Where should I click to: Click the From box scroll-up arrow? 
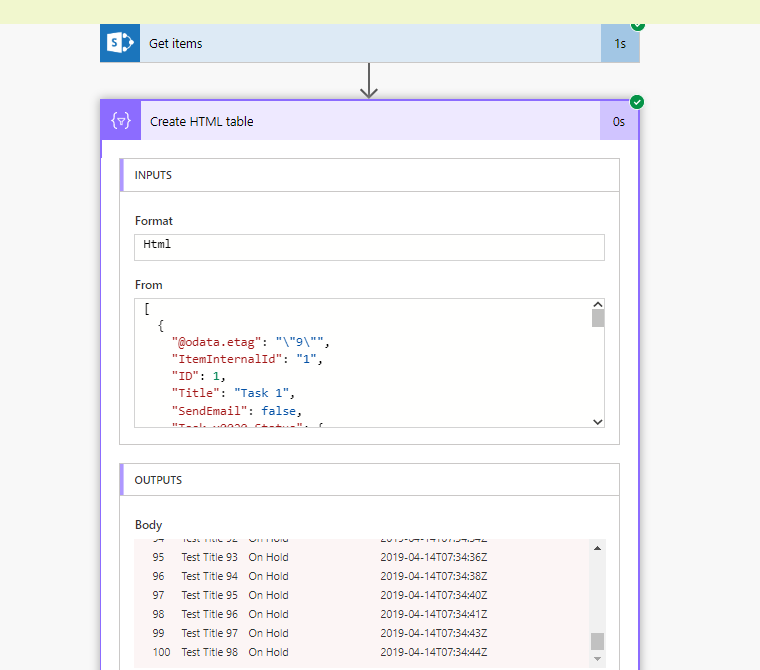coord(598,305)
